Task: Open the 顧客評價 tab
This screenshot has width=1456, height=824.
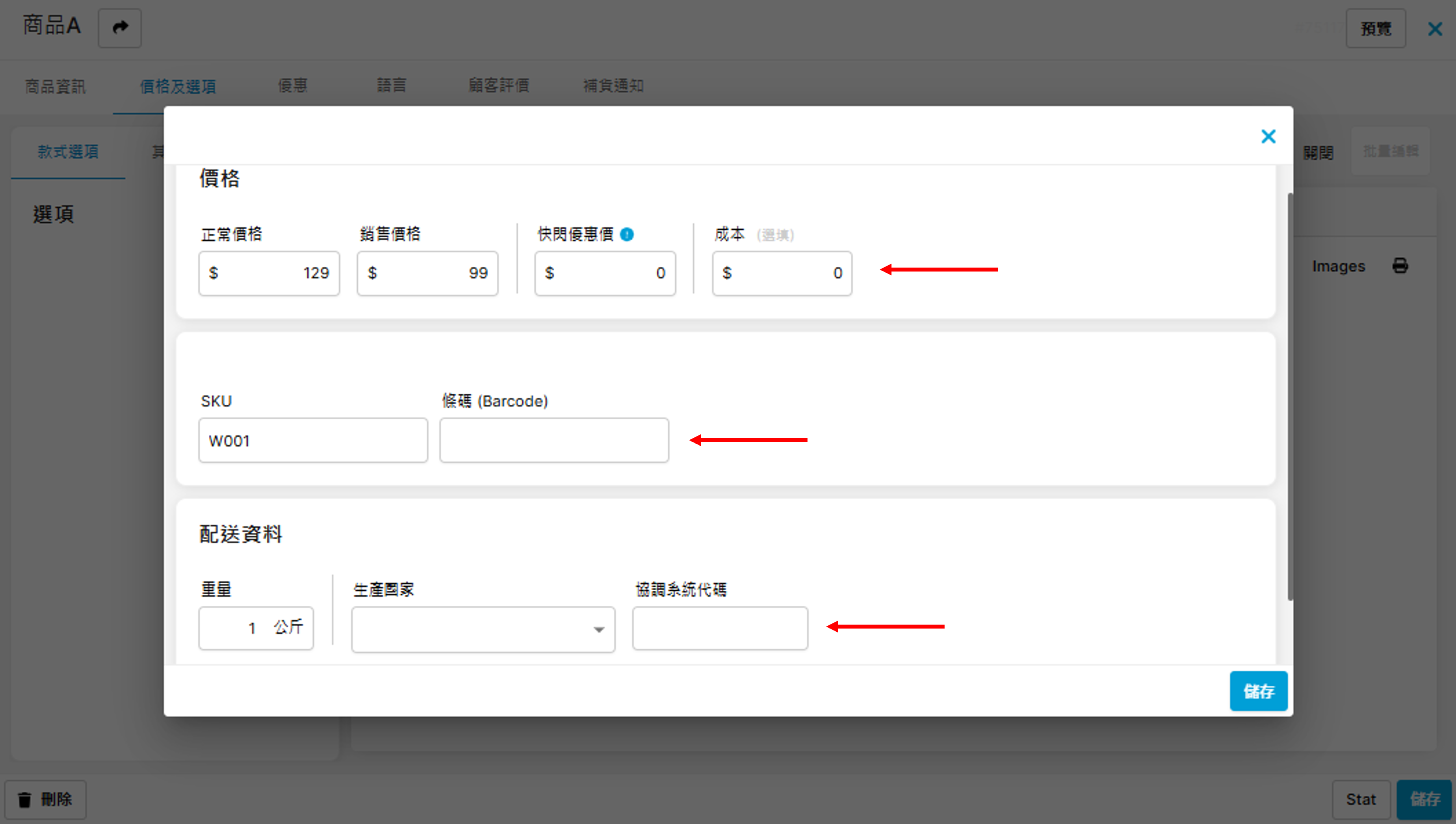Action: (x=498, y=86)
